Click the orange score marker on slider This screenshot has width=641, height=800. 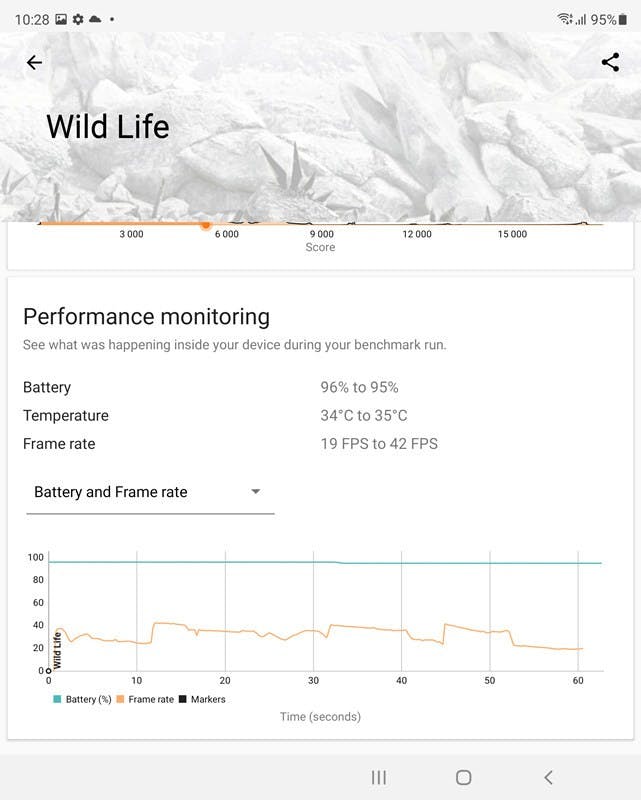[206, 224]
